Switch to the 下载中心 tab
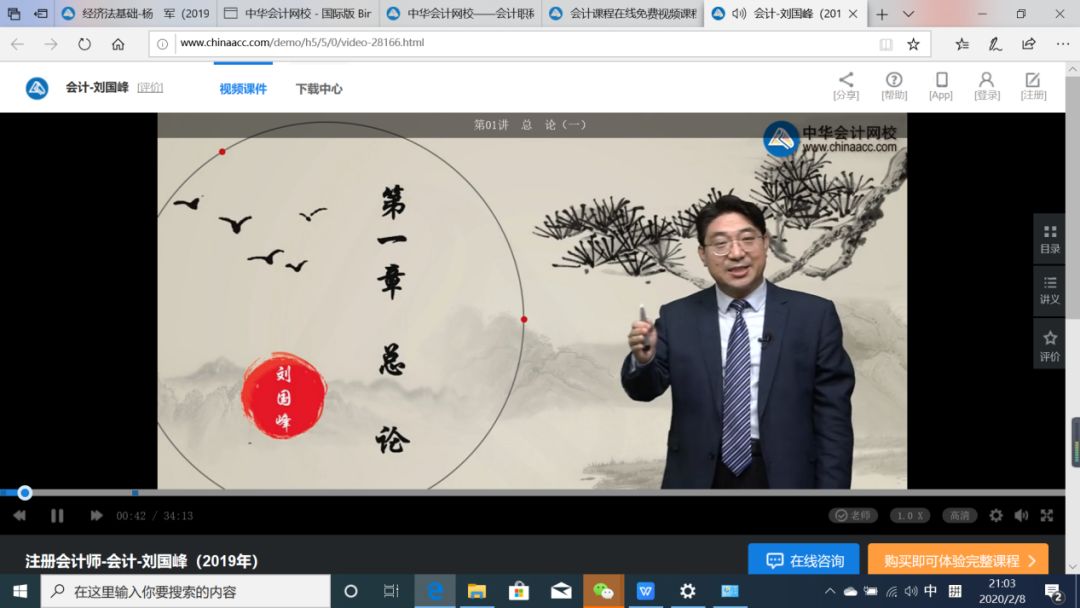This screenshot has width=1080, height=608. coord(319,88)
